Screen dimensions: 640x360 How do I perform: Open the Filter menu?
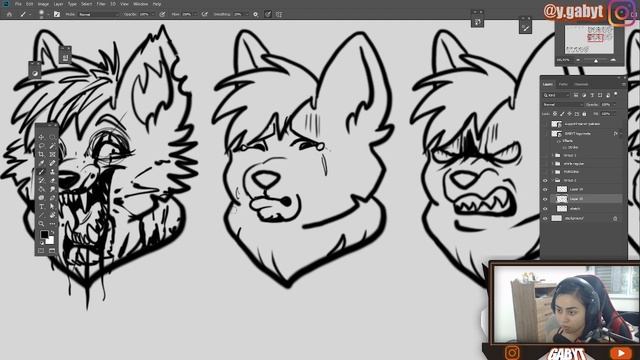pyautogui.click(x=101, y=4)
